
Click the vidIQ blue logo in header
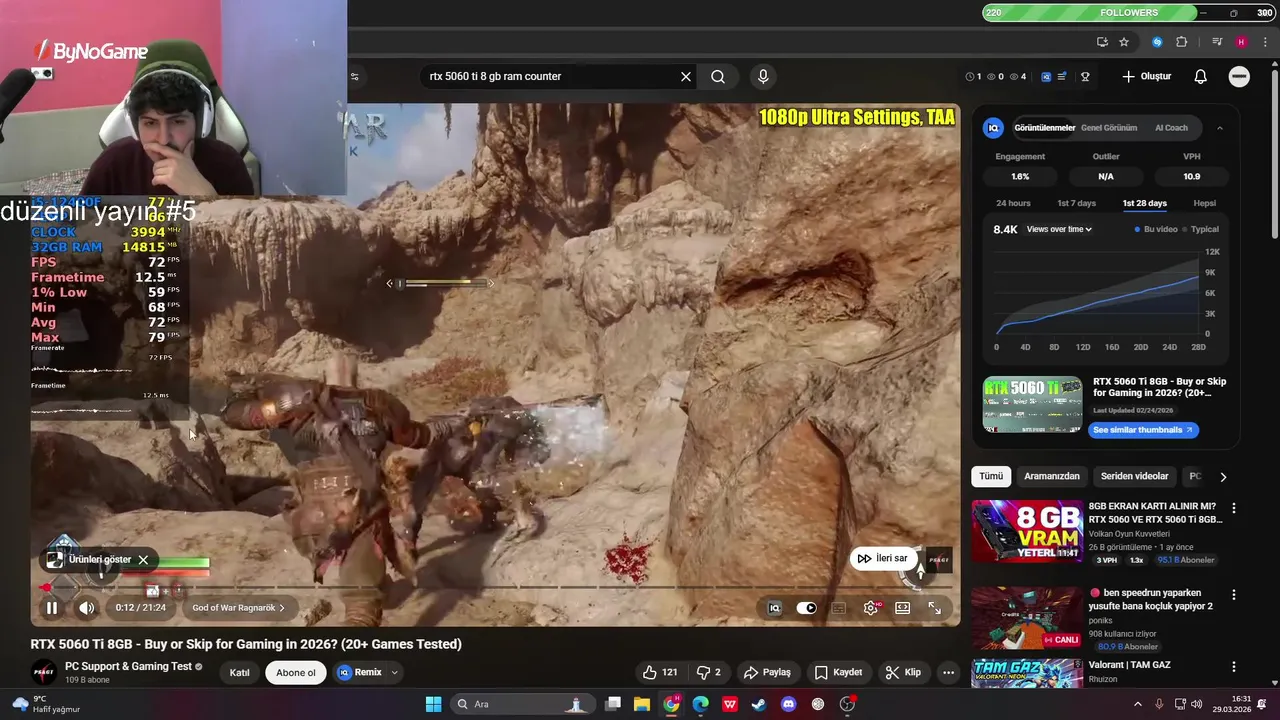(1046, 76)
